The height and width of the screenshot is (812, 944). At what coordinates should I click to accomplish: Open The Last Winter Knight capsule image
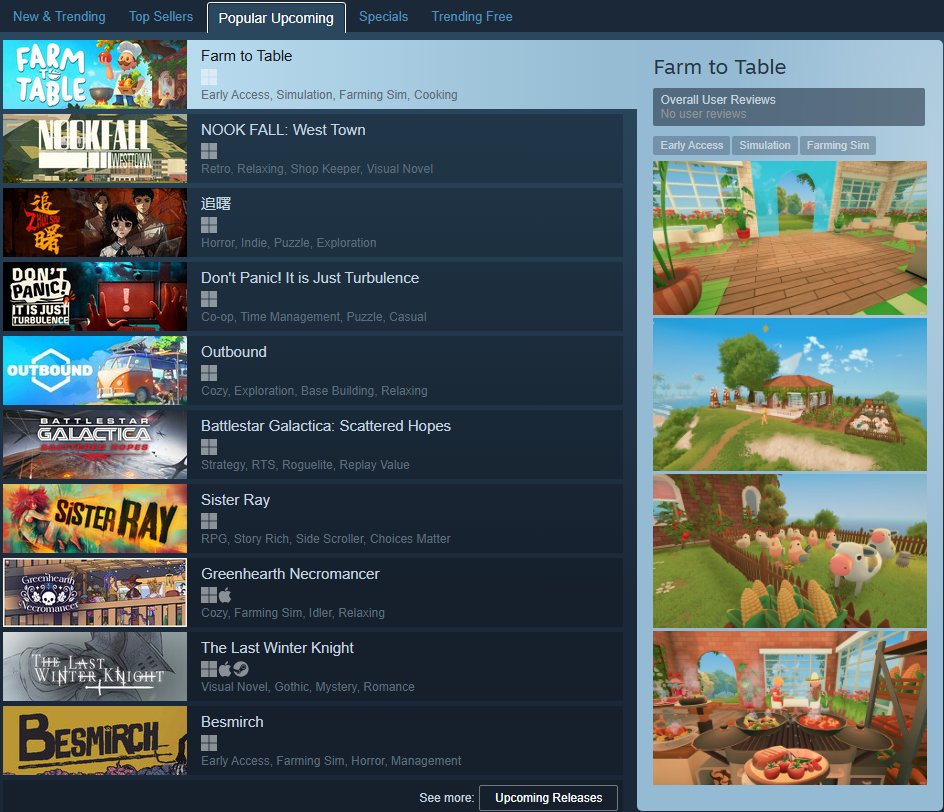(95, 667)
